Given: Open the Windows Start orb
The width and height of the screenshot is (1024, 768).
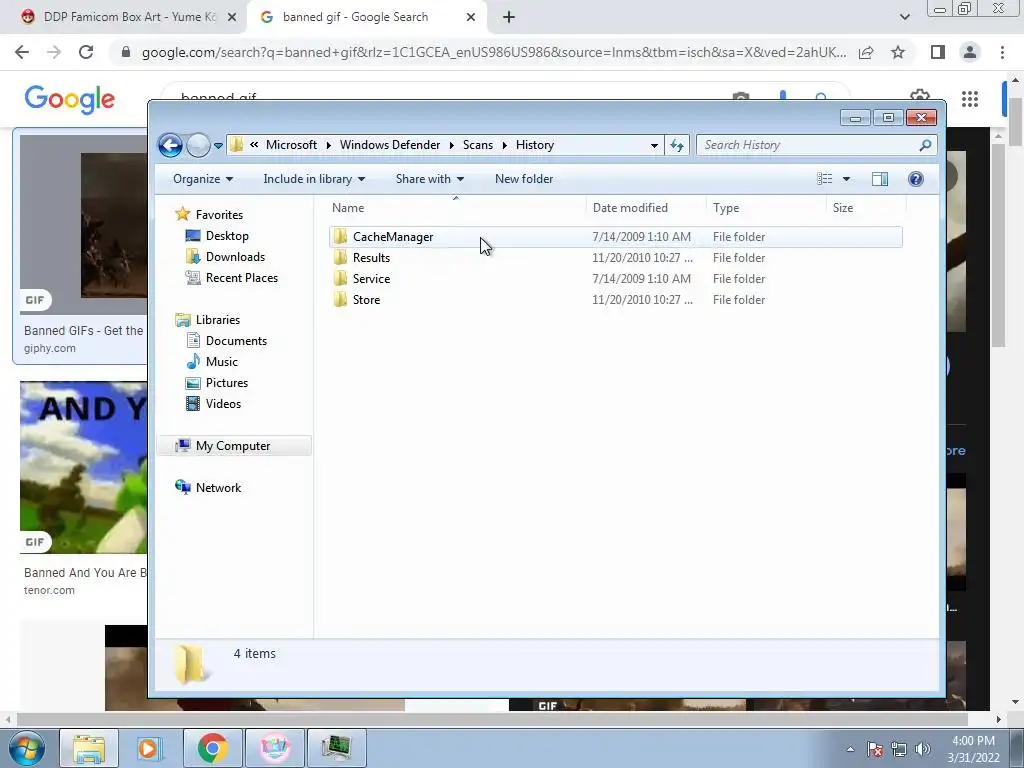Looking at the screenshot, I should [x=26, y=748].
